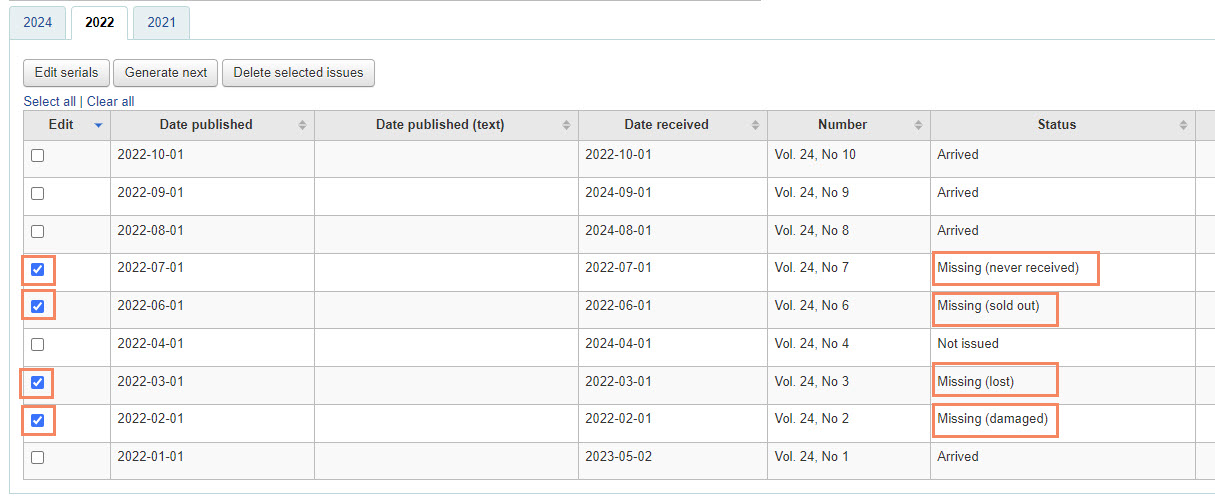Click sort arrows in Number header
Screen dimensions: 1215x501
click(918, 125)
